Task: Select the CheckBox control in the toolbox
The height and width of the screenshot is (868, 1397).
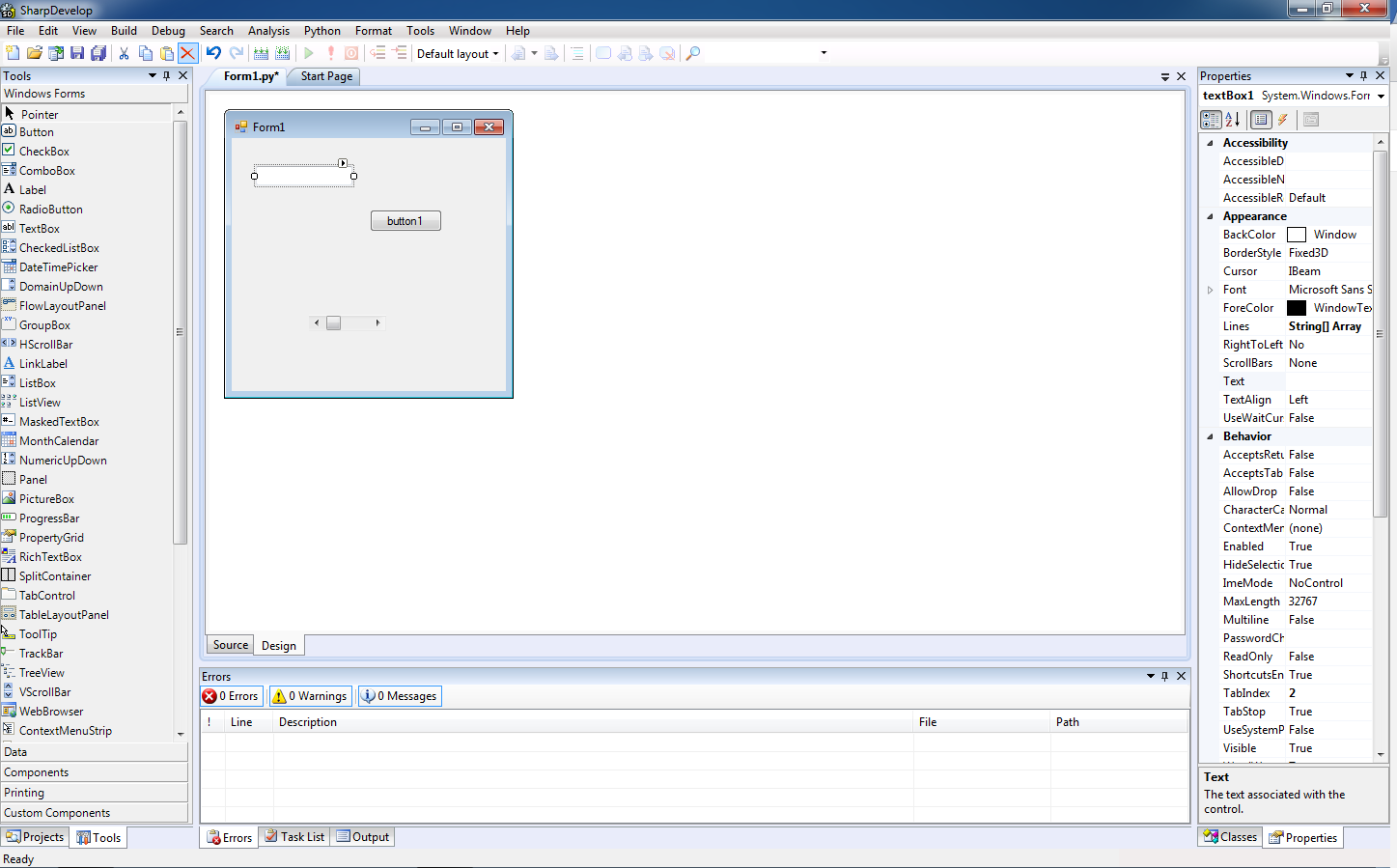Action: (x=42, y=151)
